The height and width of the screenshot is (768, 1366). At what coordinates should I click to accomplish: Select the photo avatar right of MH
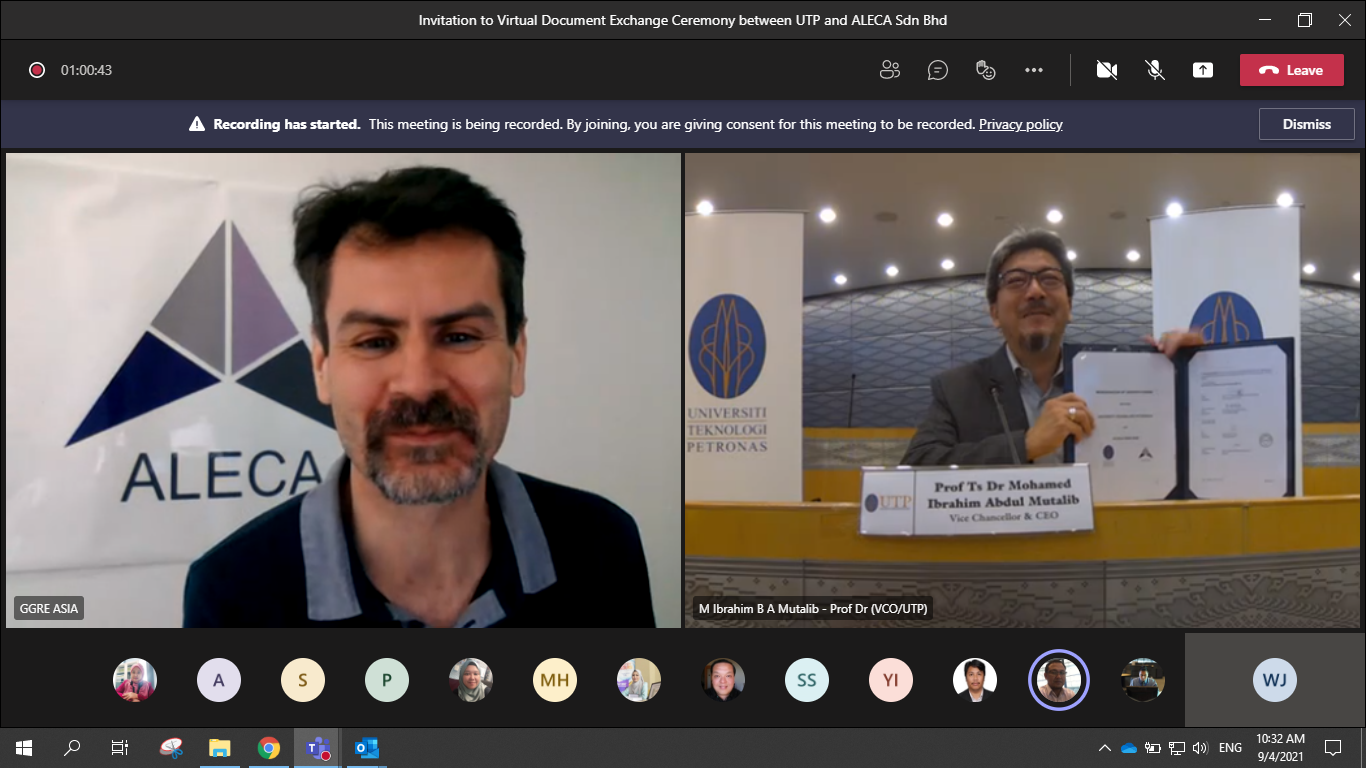point(639,680)
